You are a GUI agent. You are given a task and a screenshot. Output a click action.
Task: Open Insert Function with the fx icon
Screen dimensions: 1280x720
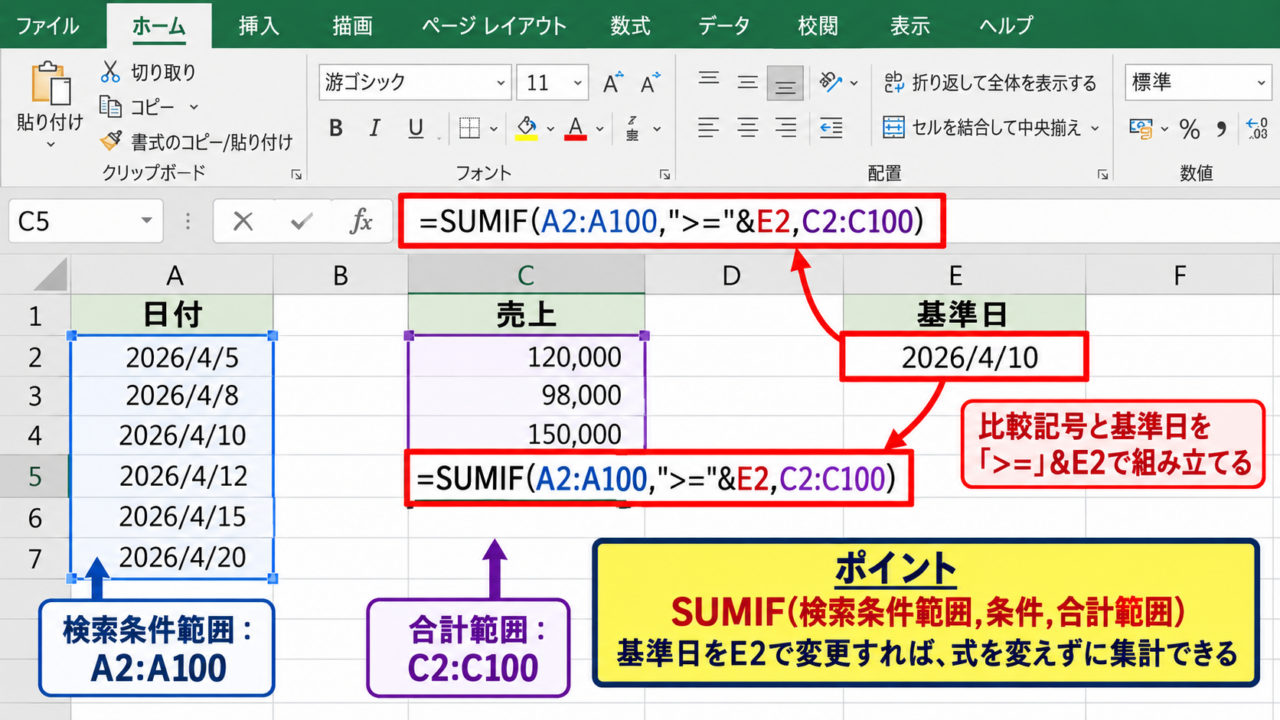click(361, 221)
